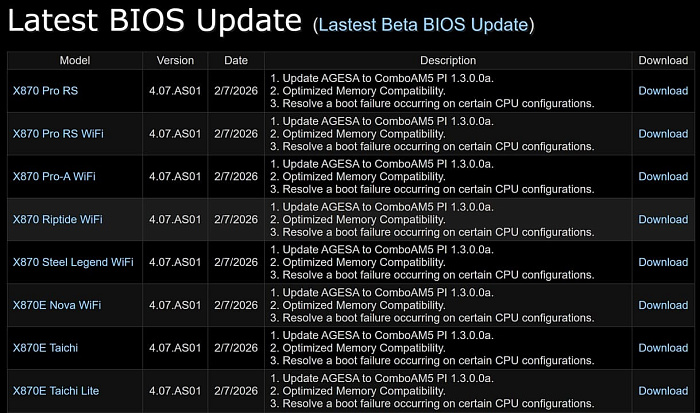Visit the X870E Nova WiFi model page
Viewport: 700px width, 413px height.
pos(57,305)
